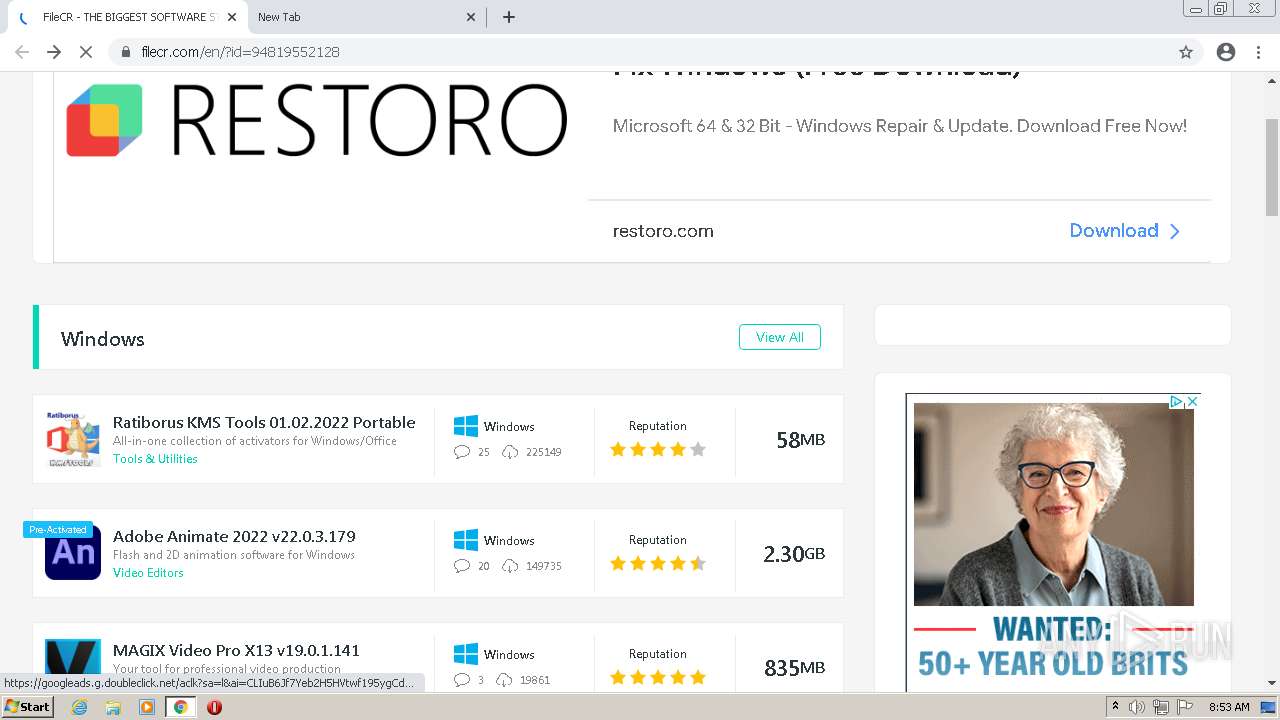Click the Restoro logo ad image
The height and width of the screenshot is (720, 1280).
pyautogui.click(x=317, y=120)
